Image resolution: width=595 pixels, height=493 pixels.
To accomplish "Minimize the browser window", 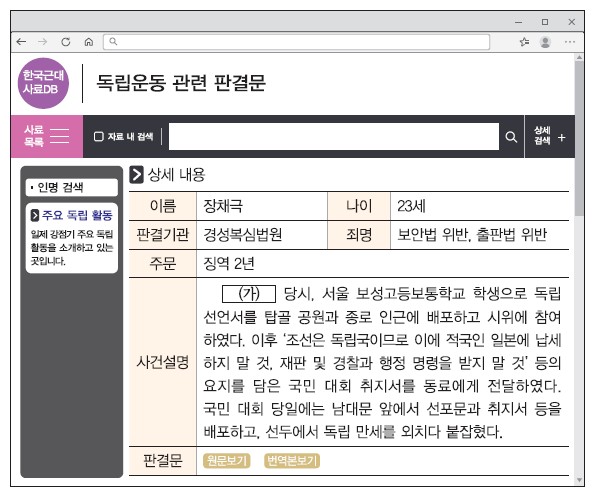I will 518,22.
